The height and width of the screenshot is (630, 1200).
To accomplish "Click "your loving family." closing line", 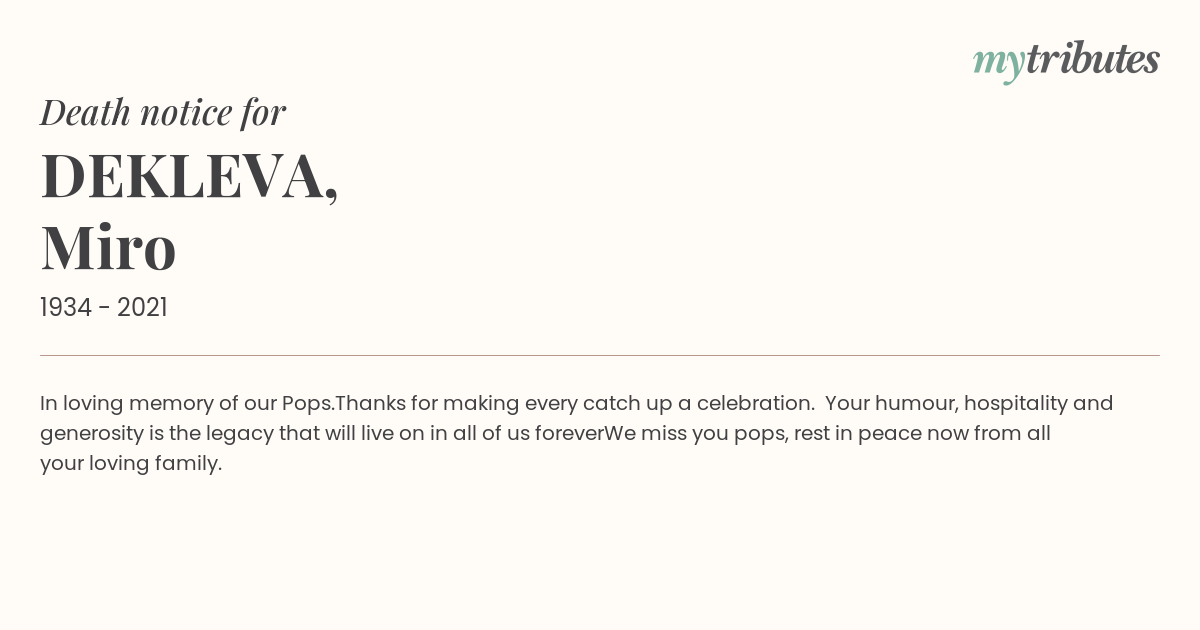I will point(131,464).
